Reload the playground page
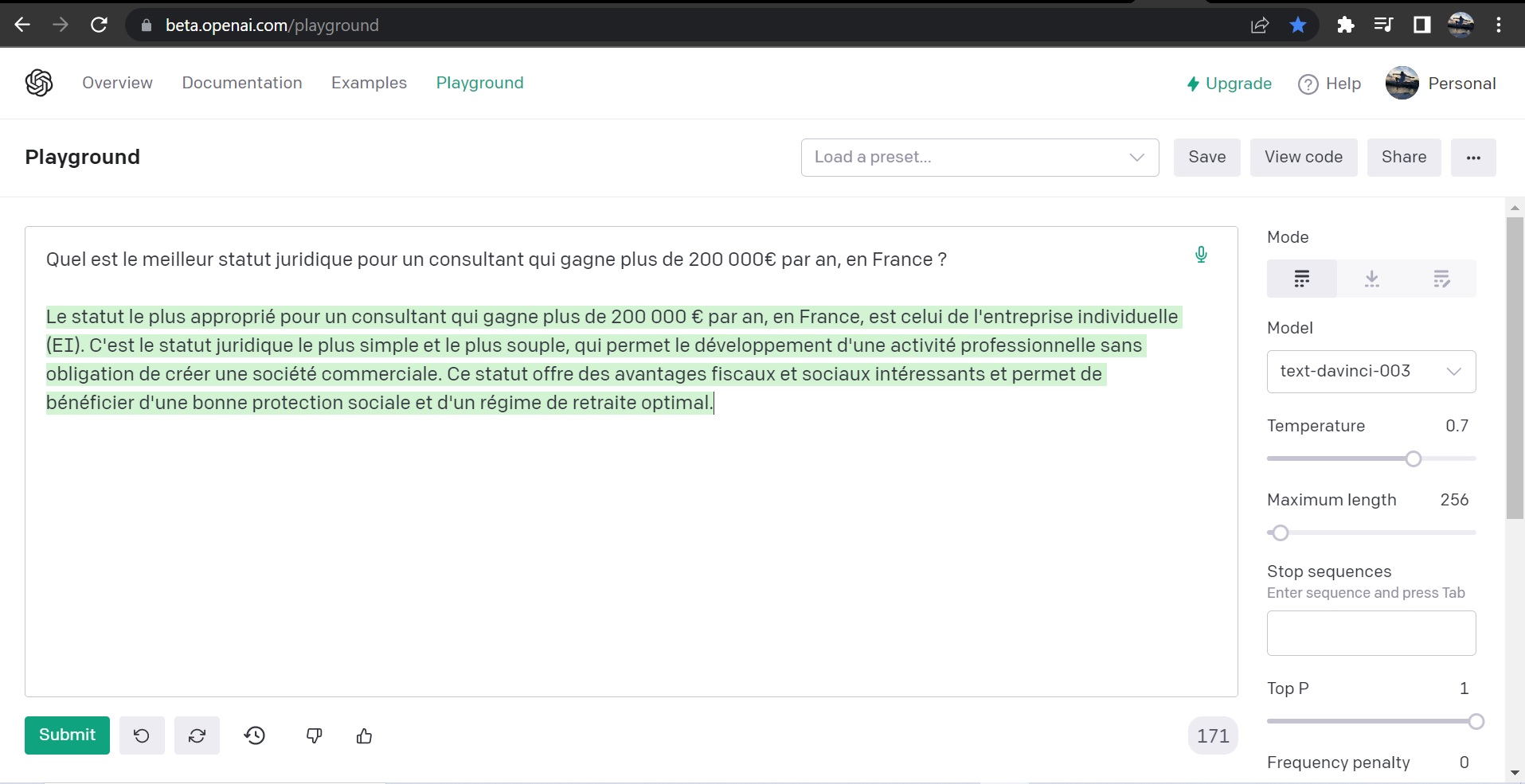The height and width of the screenshot is (784, 1525). (99, 25)
